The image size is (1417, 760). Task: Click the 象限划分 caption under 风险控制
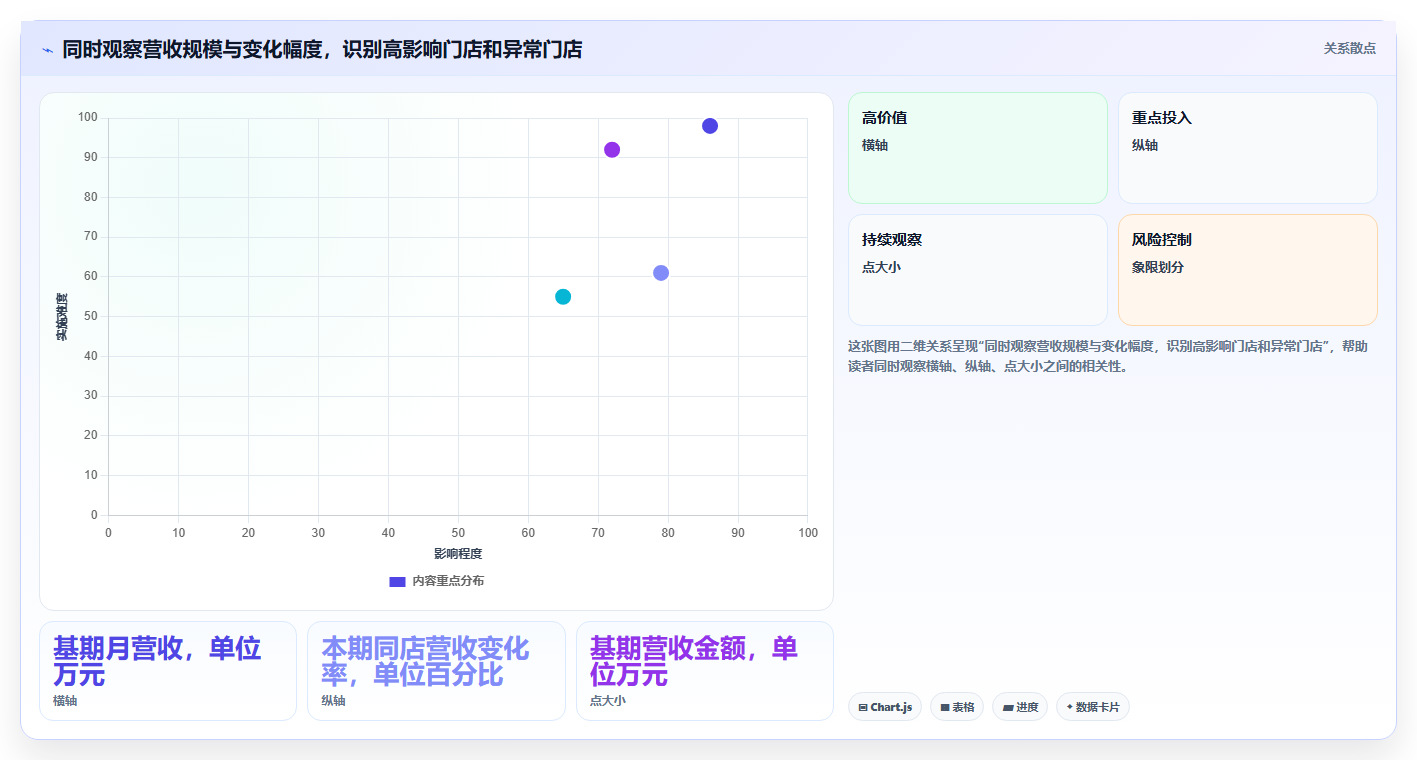(1158, 268)
